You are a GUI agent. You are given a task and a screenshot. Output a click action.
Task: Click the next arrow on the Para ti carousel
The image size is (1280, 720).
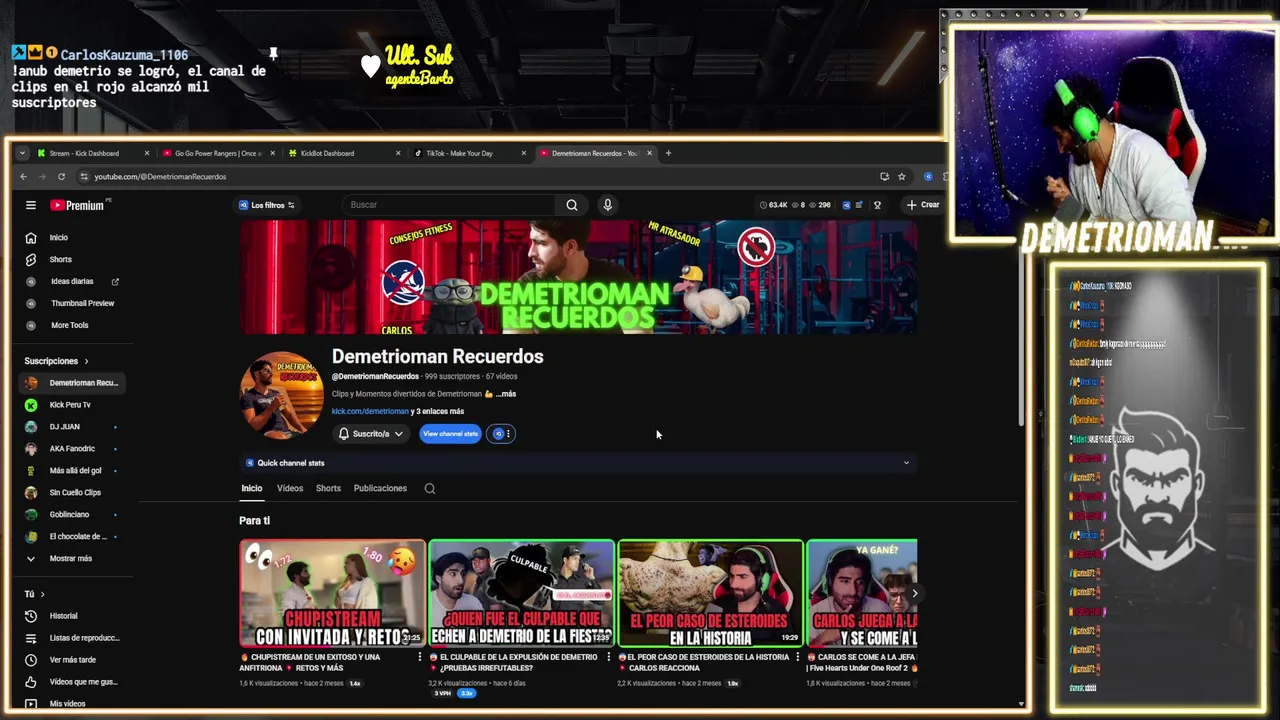pos(914,593)
